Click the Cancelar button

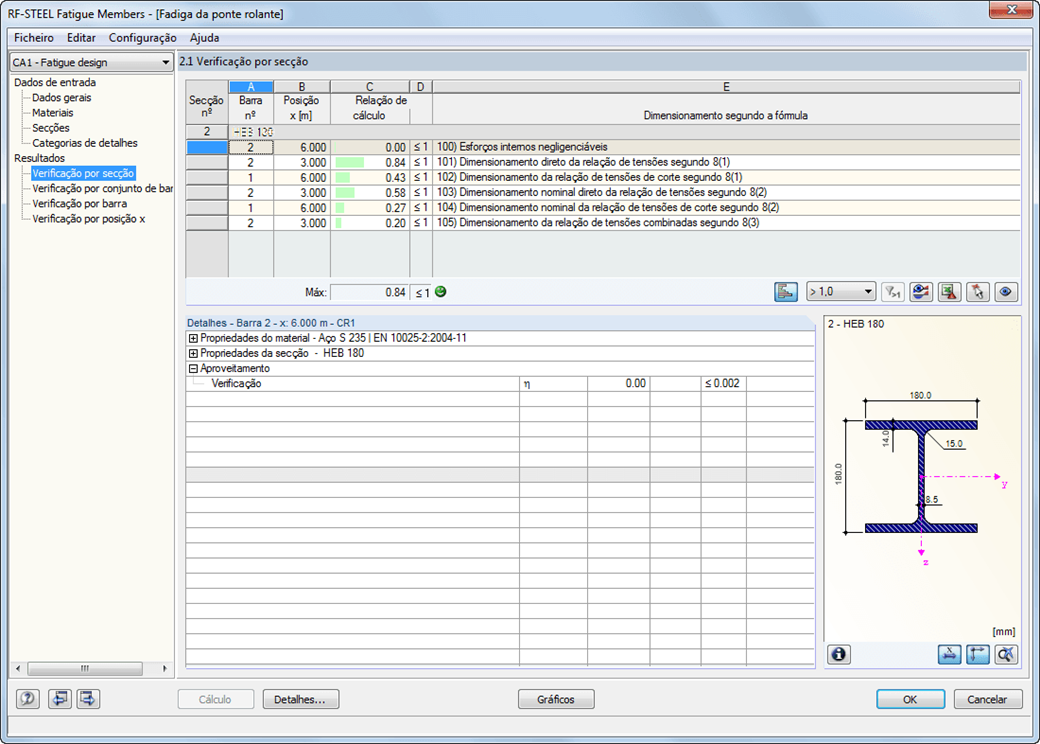pyautogui.click(x=987, y=699)
